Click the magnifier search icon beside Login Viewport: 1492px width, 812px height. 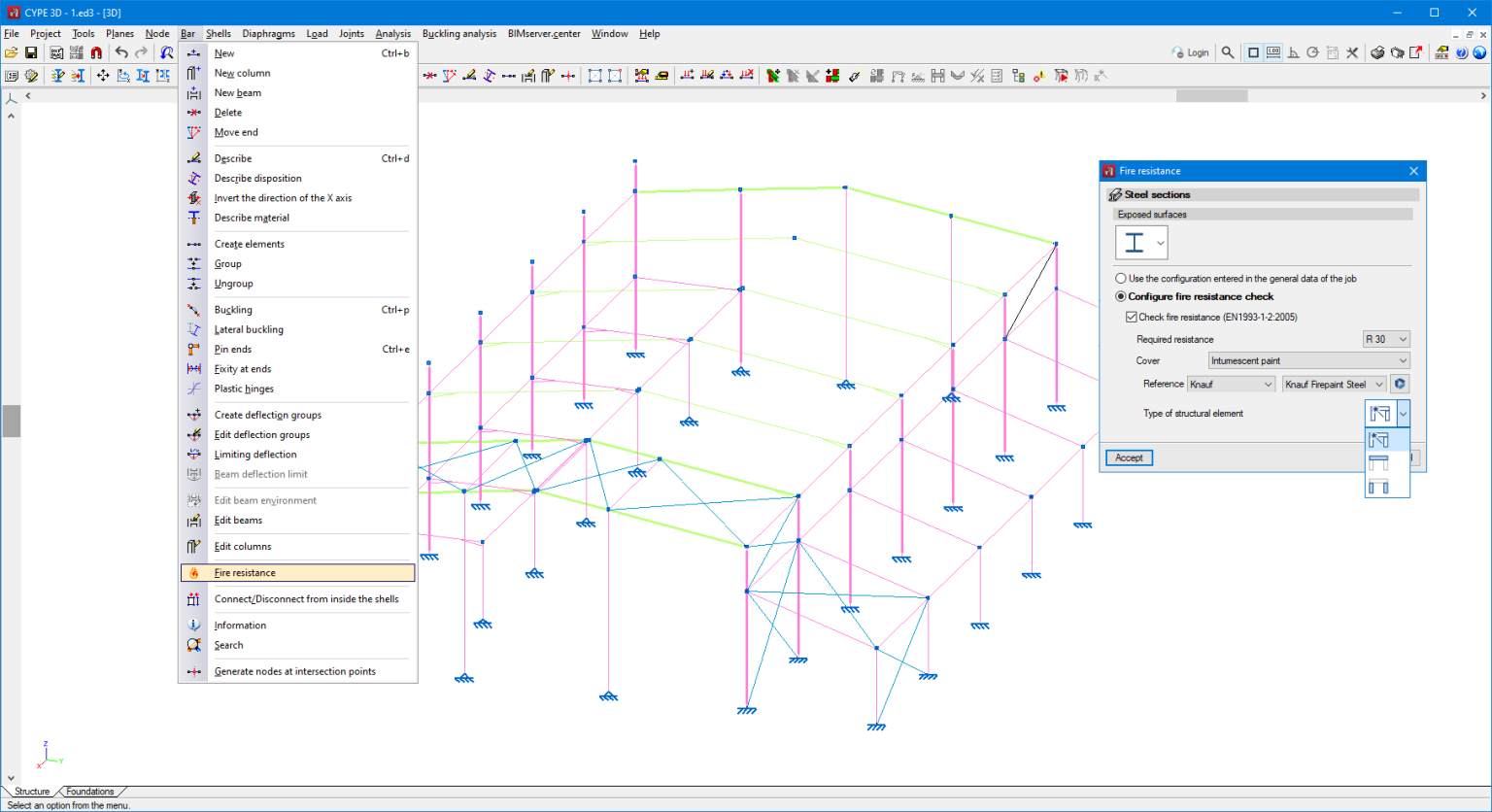tap(1228, 52)
